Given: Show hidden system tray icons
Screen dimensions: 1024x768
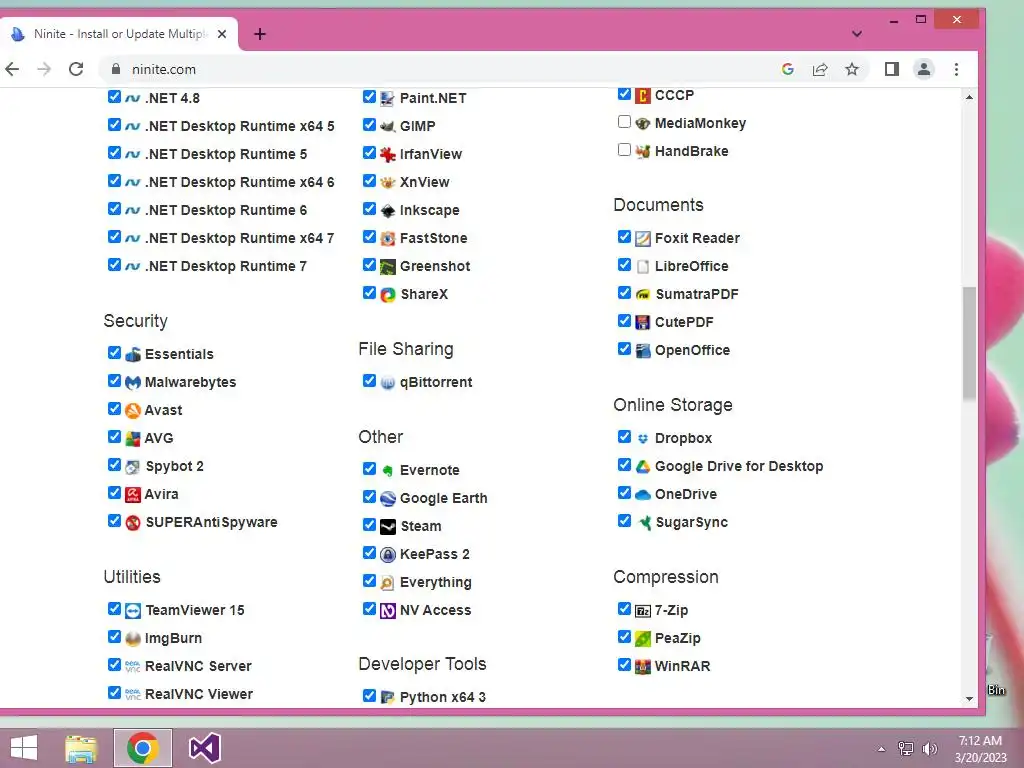Looking at the screenshot, I should pos(882,749).
